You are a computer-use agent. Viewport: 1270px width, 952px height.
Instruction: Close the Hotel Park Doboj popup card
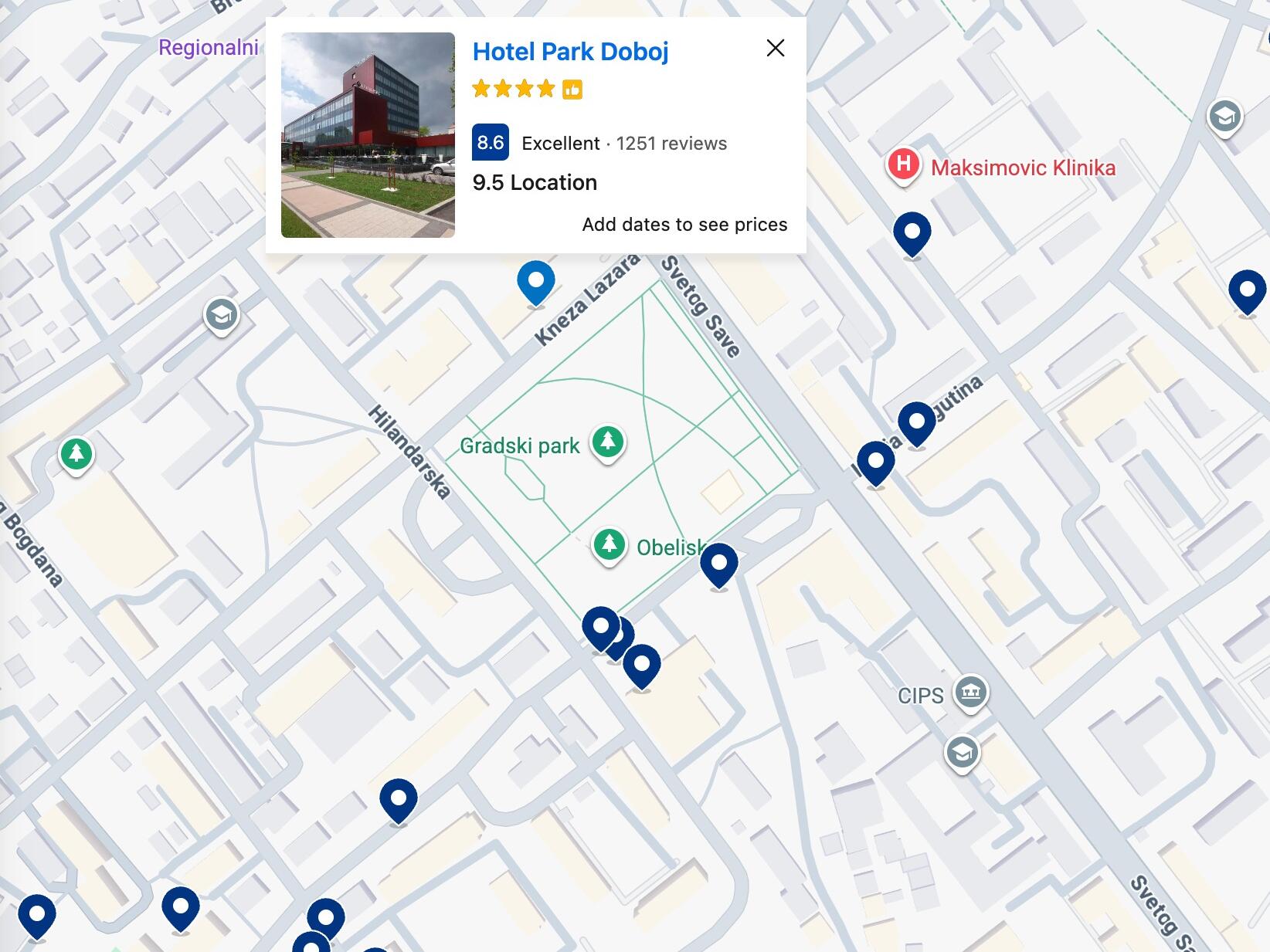coord(776,48)
